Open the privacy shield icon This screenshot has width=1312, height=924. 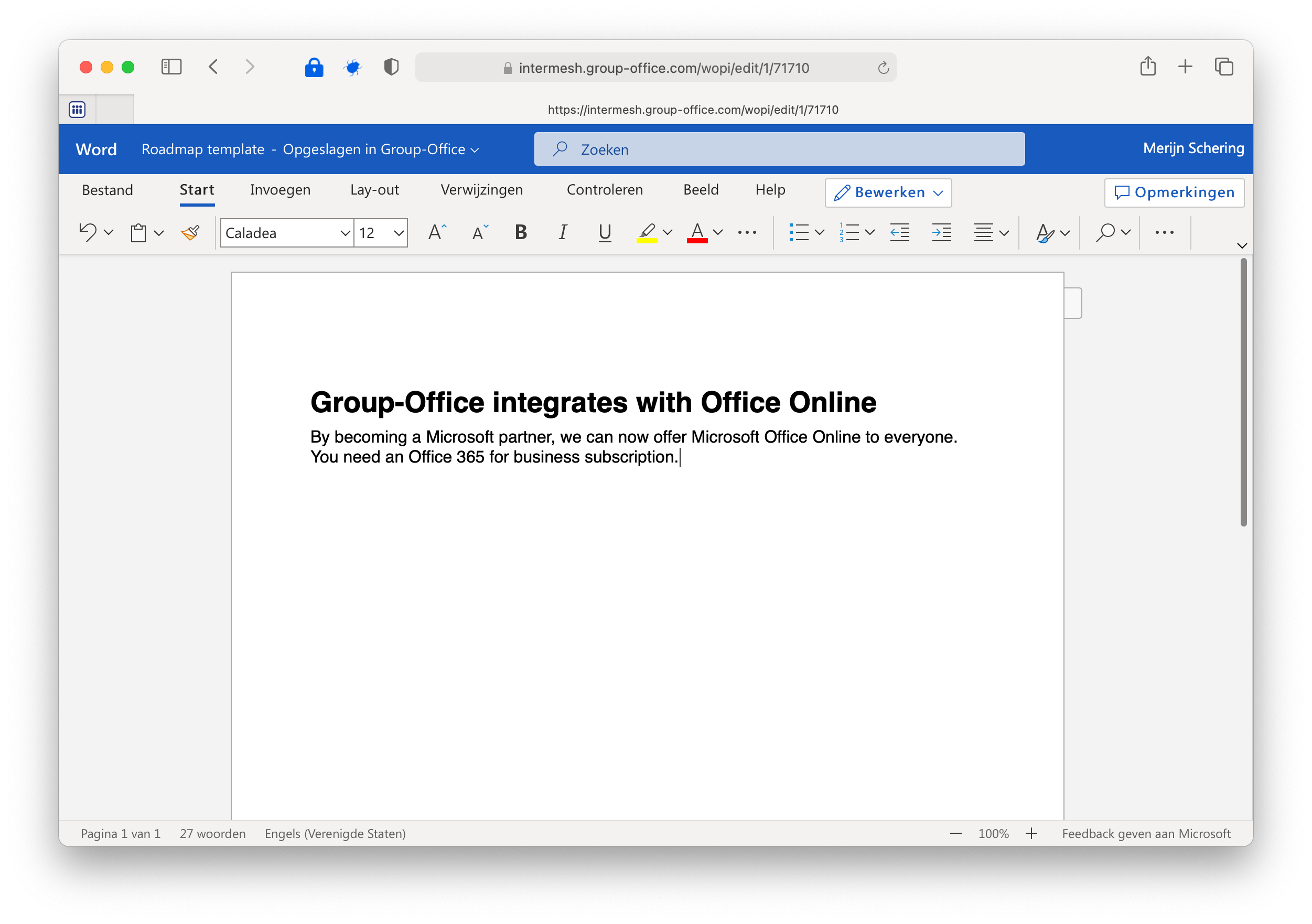[391, 67]
